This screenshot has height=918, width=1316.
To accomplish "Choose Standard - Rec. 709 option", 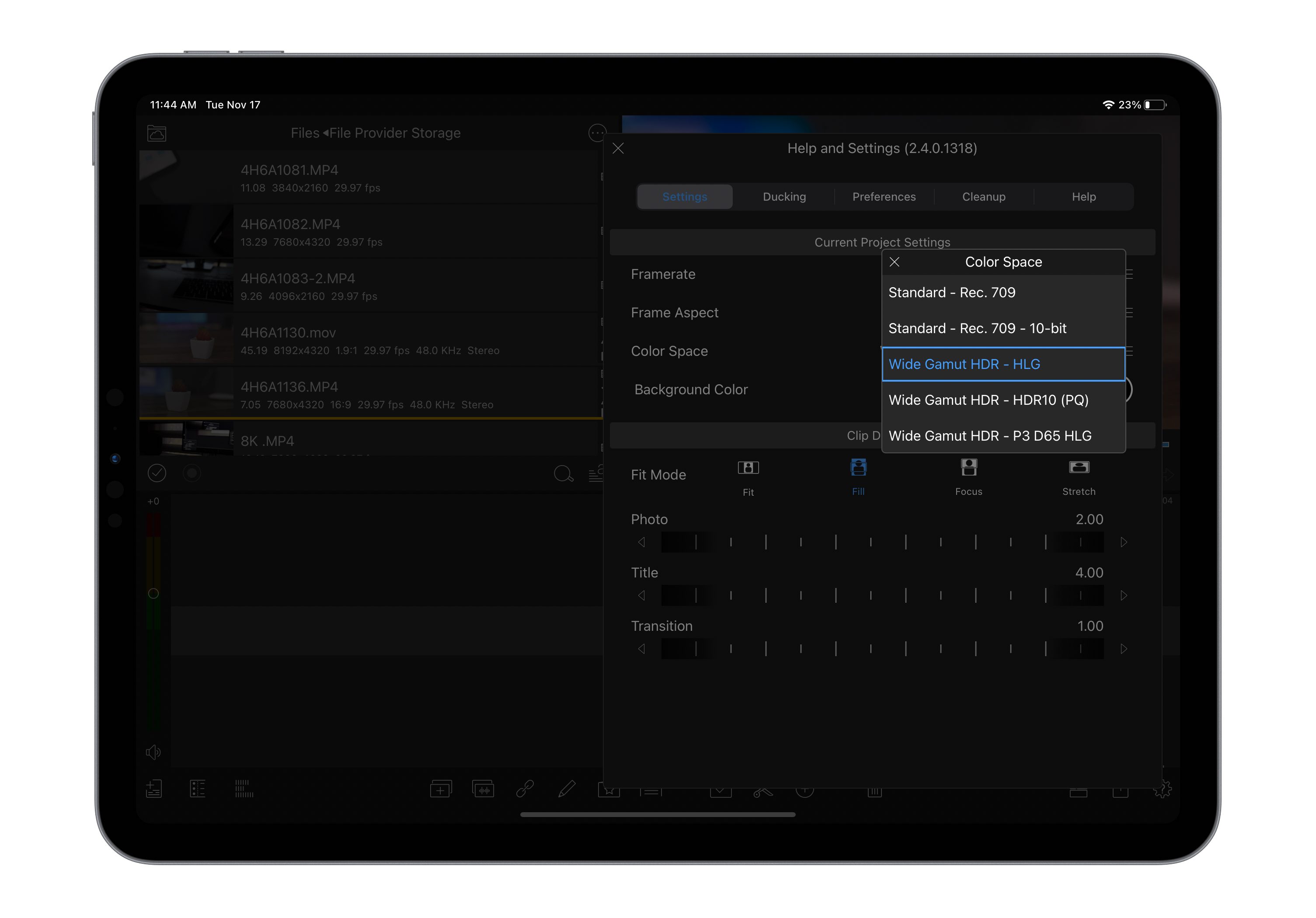I will coord(1003,293).
